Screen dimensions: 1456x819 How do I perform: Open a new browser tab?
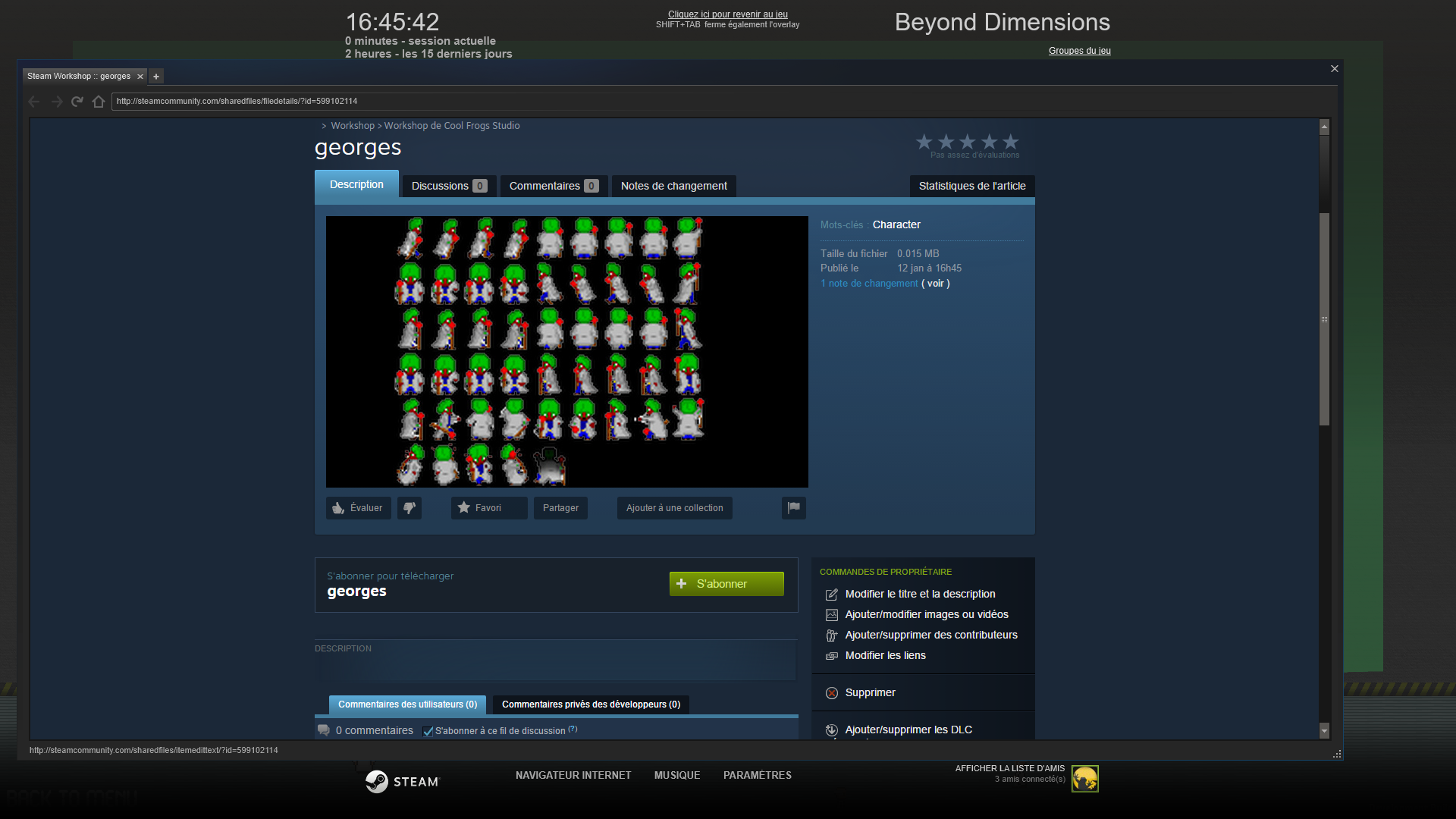tap(156, 77)
